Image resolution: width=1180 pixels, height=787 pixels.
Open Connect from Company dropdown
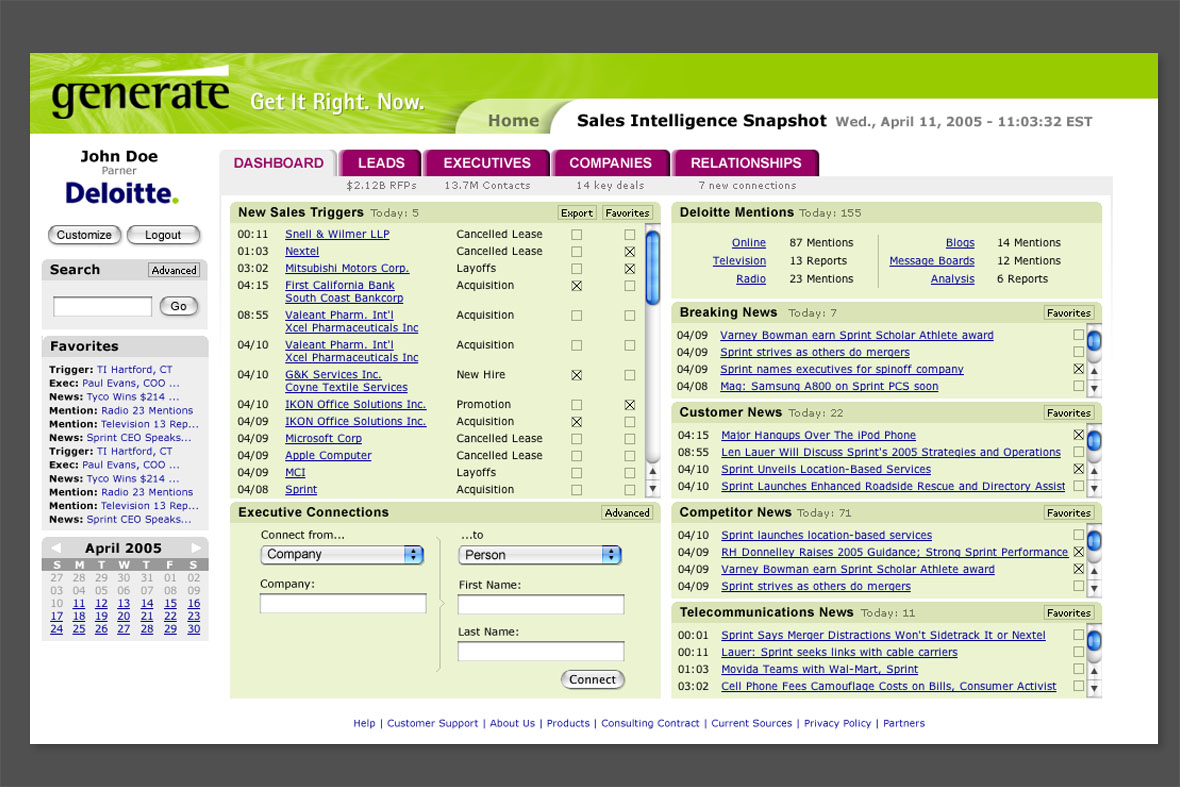click(x=342, y=555)
